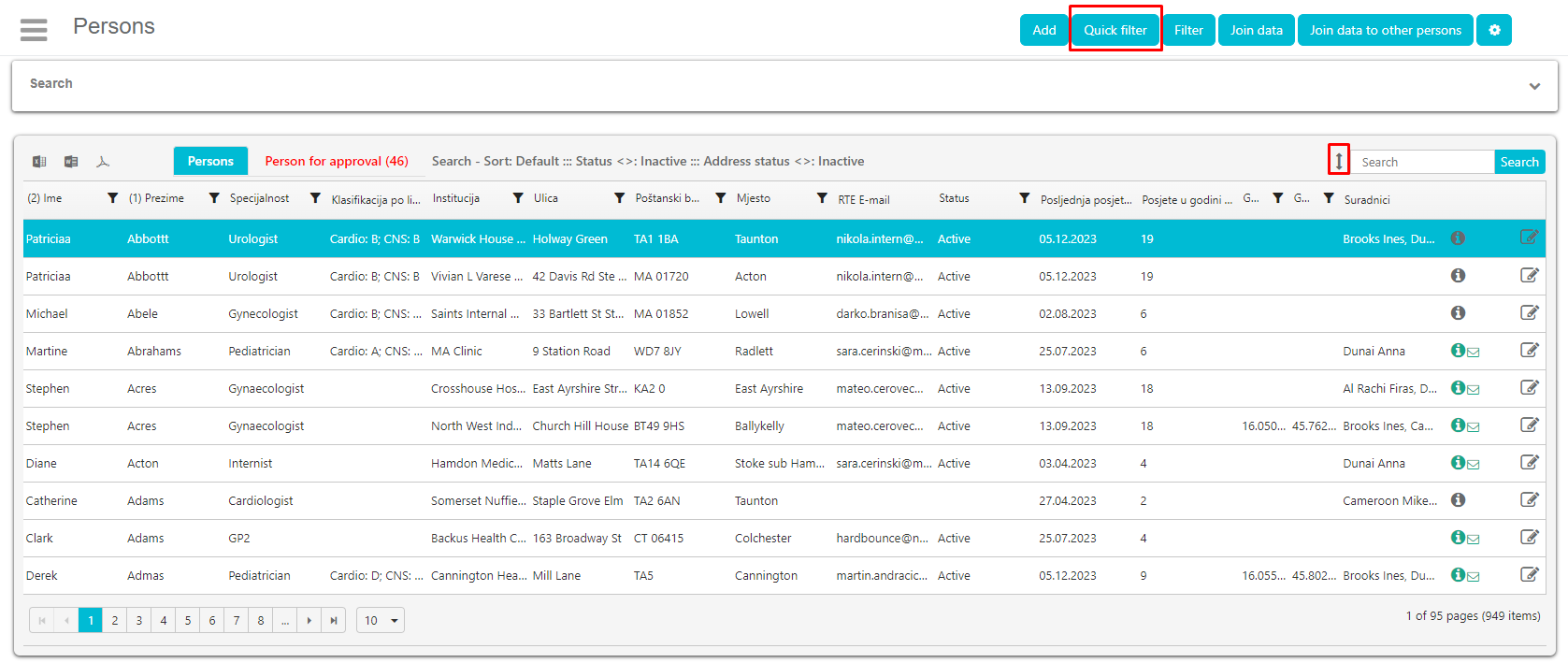Click the vertical resize arrow icon beside search
The width and height of the screenshot is (1568, 663).
pos(1338,161)
